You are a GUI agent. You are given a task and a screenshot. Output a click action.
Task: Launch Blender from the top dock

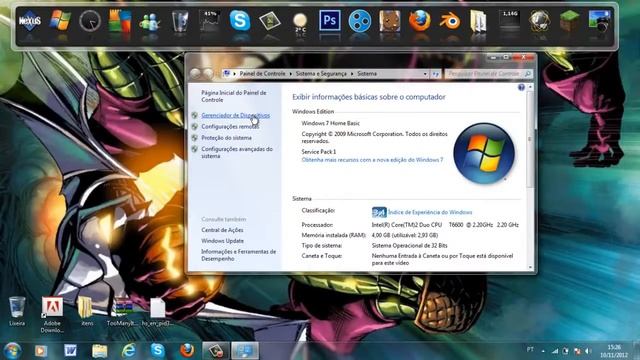pyautogui.click(x=449, y=21)
